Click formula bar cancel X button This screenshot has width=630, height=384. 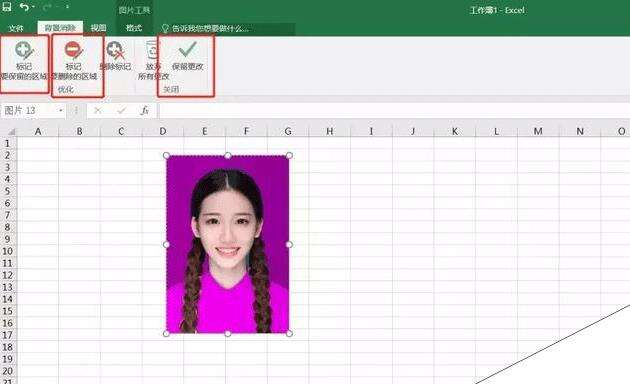[x=97, y=110]
